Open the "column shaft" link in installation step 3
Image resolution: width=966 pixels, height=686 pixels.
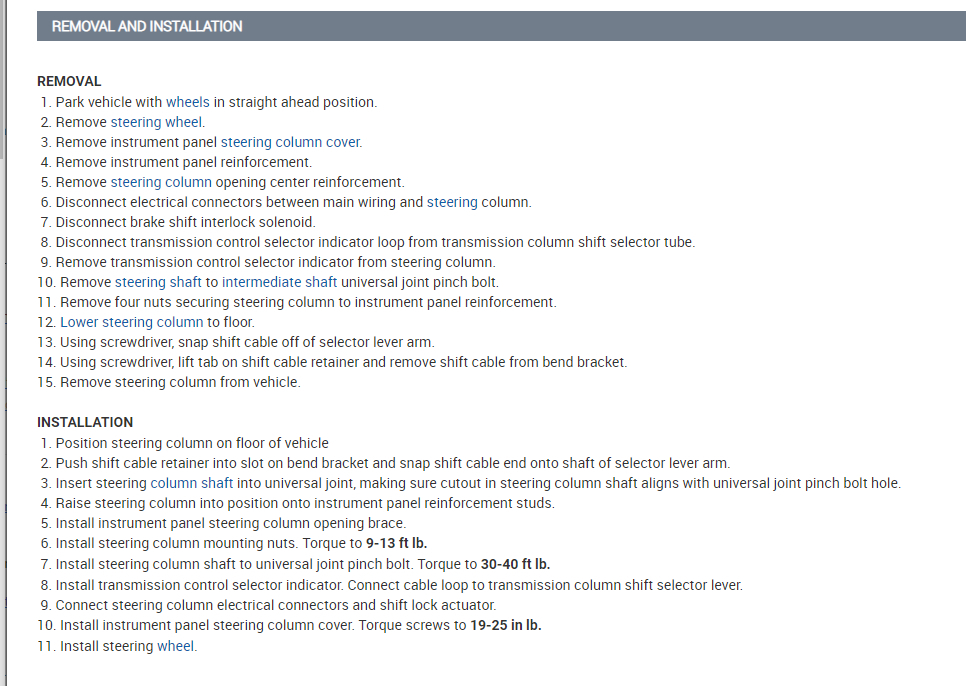click(191, 483)
